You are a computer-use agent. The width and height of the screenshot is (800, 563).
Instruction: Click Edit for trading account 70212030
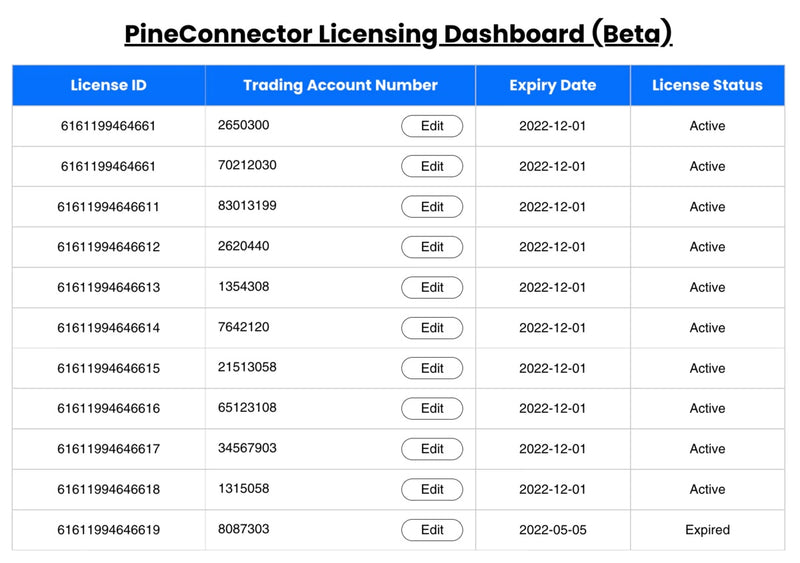[x=432, y=166]
